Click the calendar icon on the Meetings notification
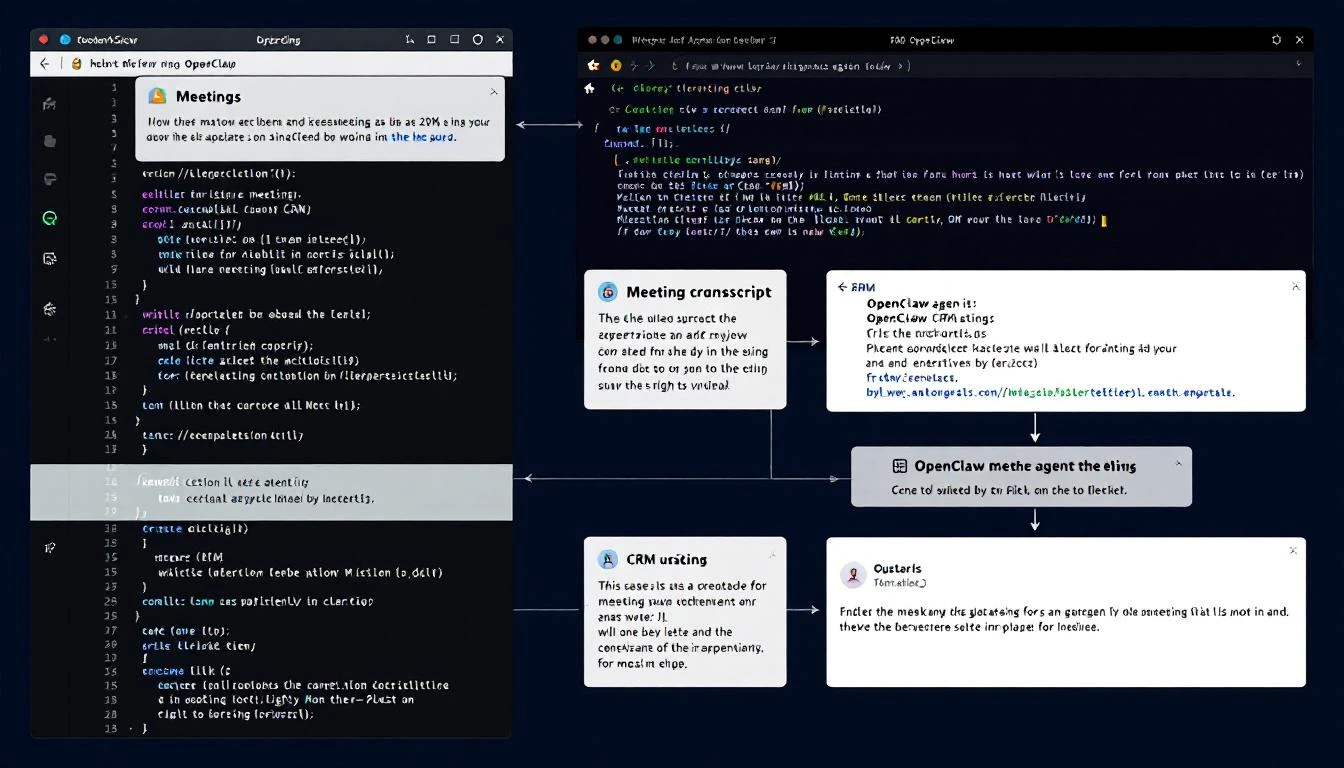 [x=158, y=96]
